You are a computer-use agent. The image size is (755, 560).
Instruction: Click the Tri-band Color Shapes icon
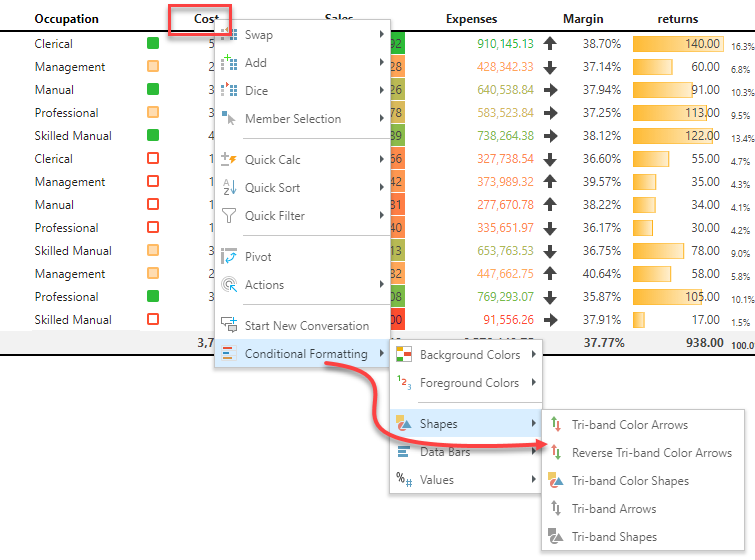[556, 480]
